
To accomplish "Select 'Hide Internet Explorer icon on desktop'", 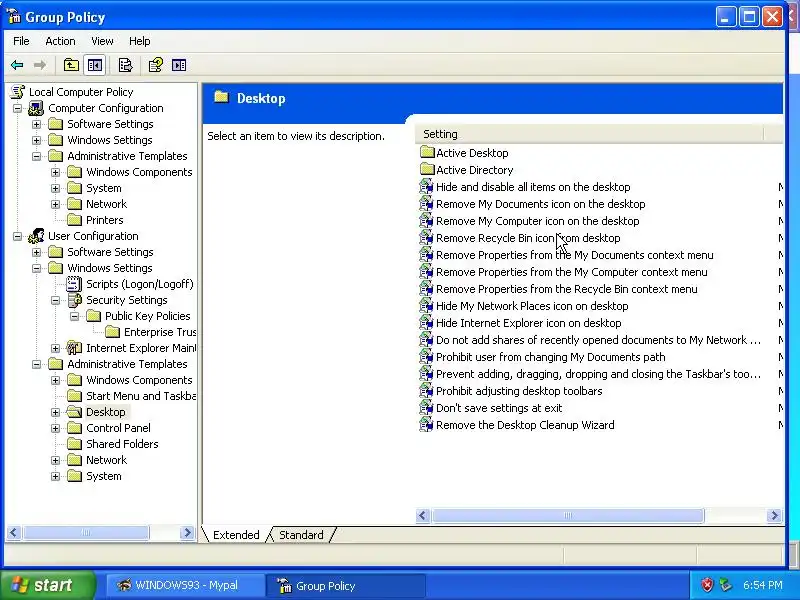I will tap(528, 323).
